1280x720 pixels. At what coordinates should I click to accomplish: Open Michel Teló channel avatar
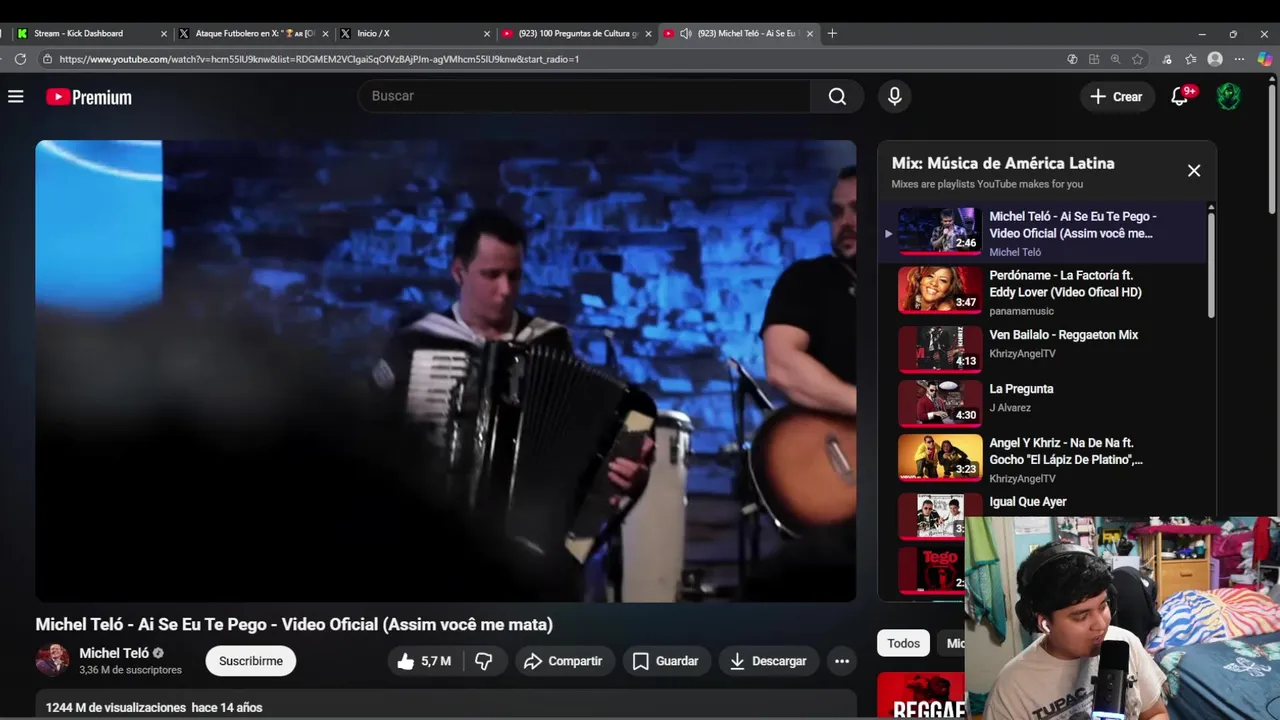pos(52,660)
